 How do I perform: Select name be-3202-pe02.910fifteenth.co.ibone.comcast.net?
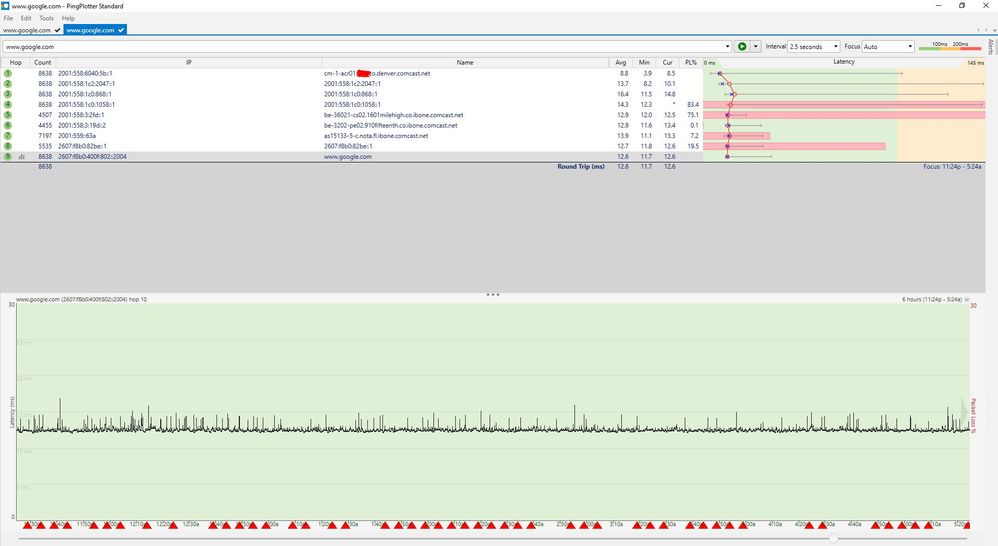(390, 125)
